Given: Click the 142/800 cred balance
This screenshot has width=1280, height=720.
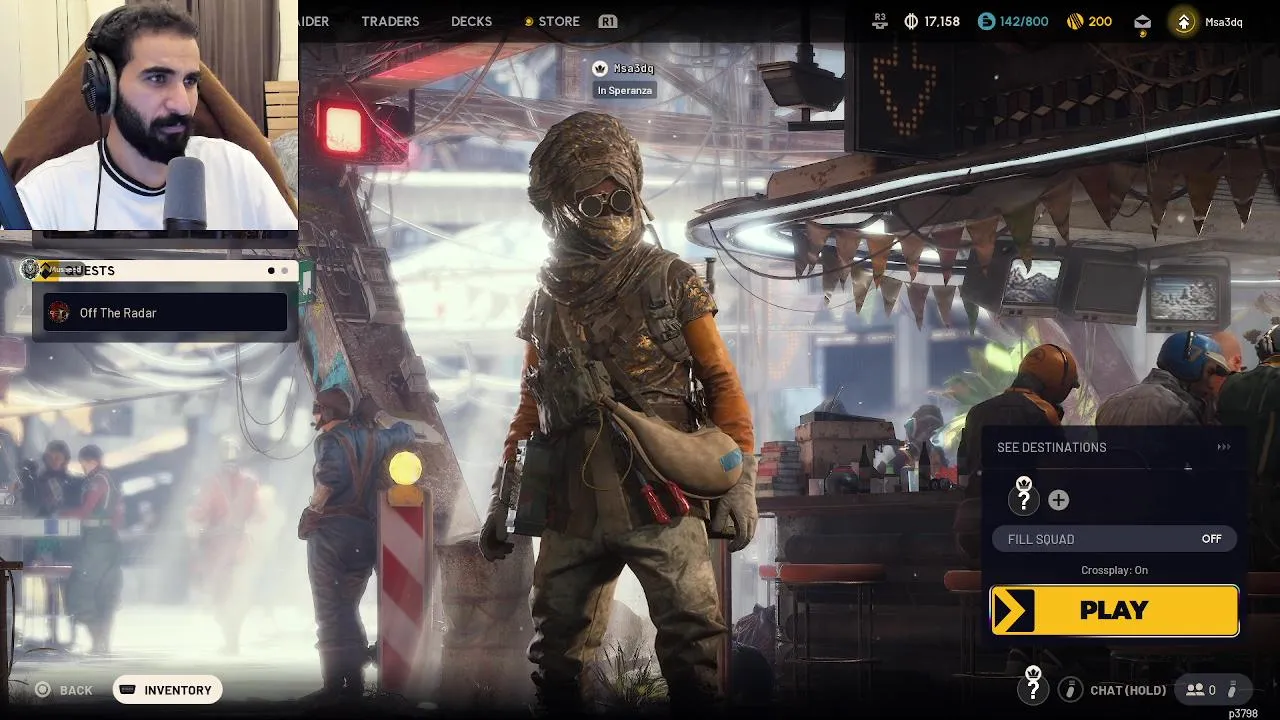Looking at the screenshot, I should click(x=1024, y=21).
